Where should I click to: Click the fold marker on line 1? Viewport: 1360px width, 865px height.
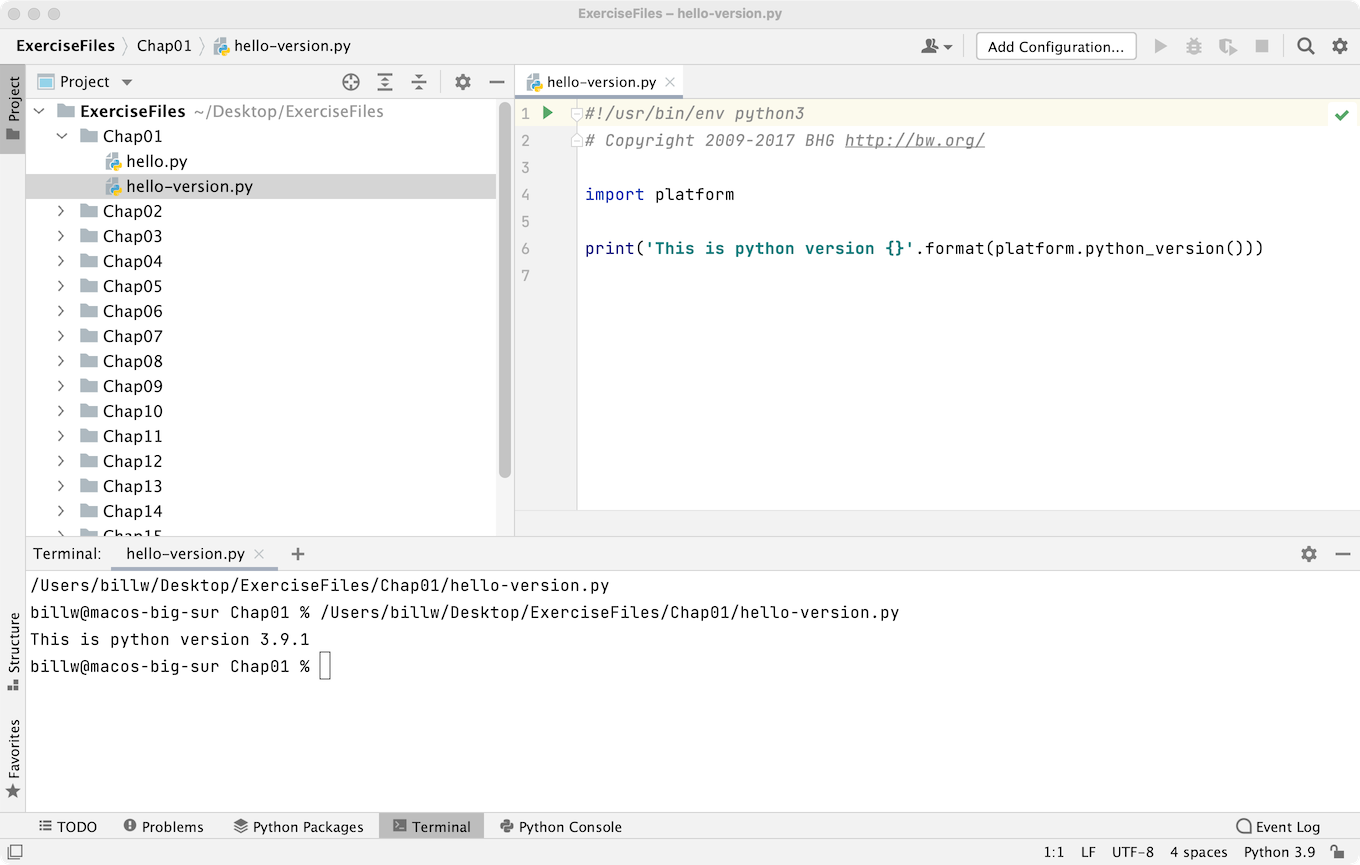coord(576,114)
